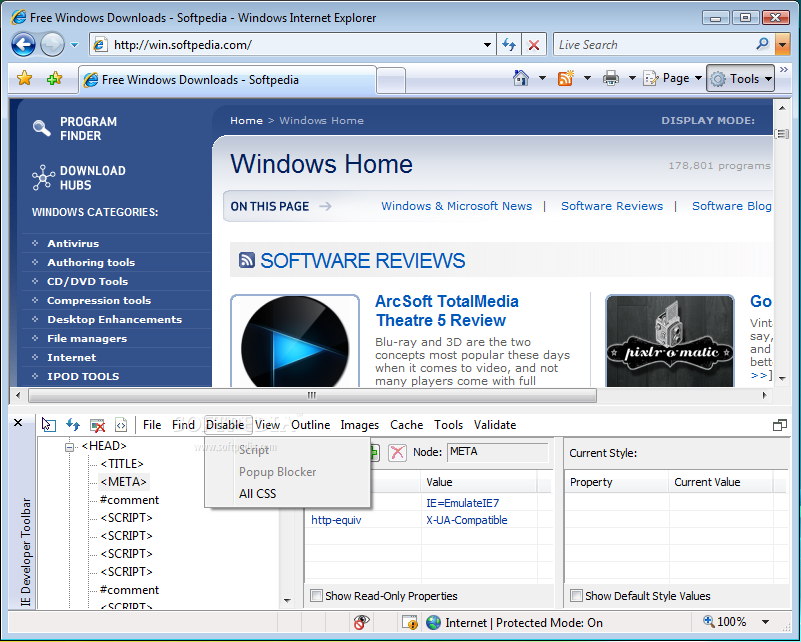Image resolution: width=801 pixels, height=642 pixels.
Task: Open the Find menu in Developer Toolbar
Action: (x=183, y=425)
